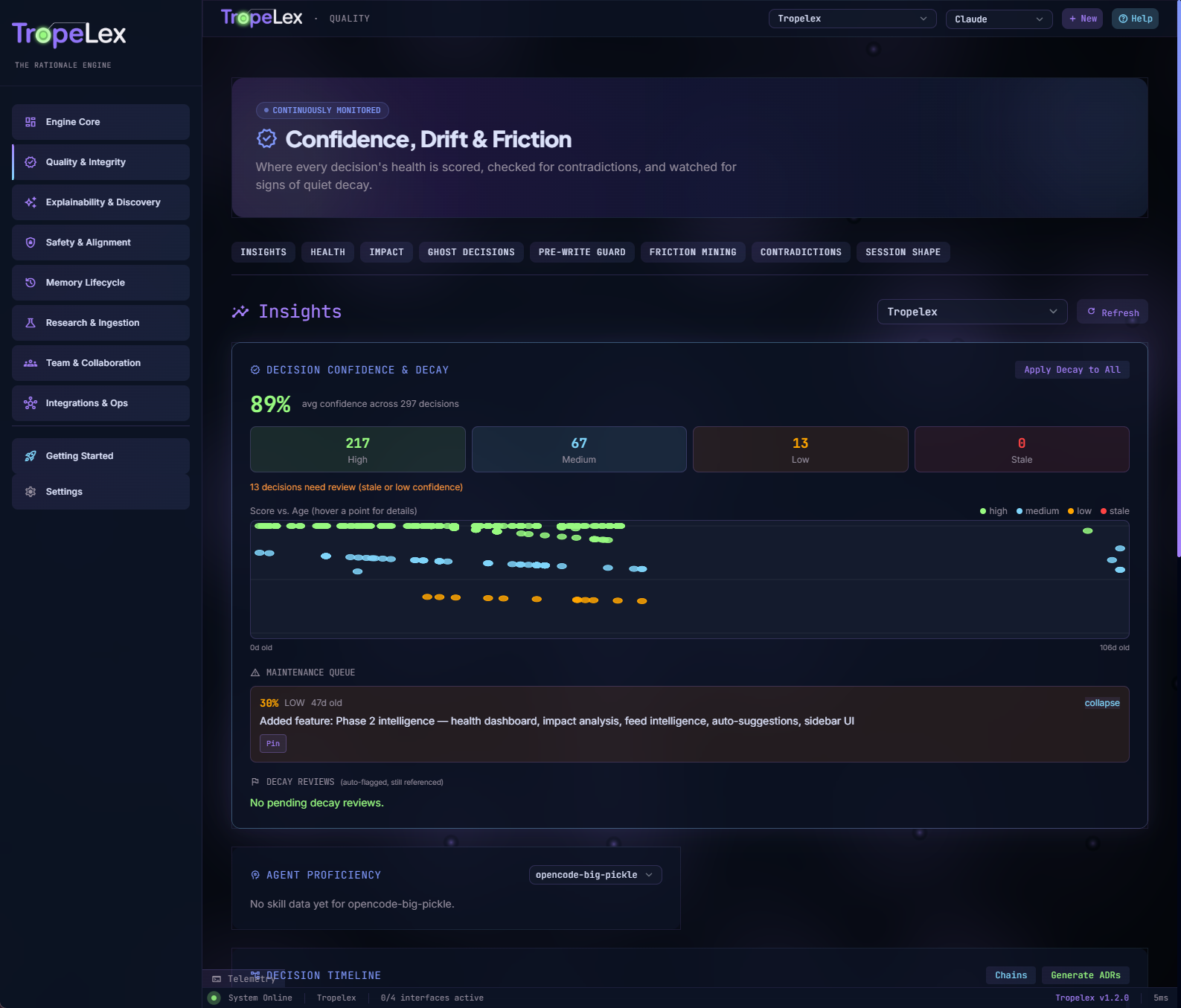
Task: Click the Decay Reviews flag icon
Action: point(255,782)
